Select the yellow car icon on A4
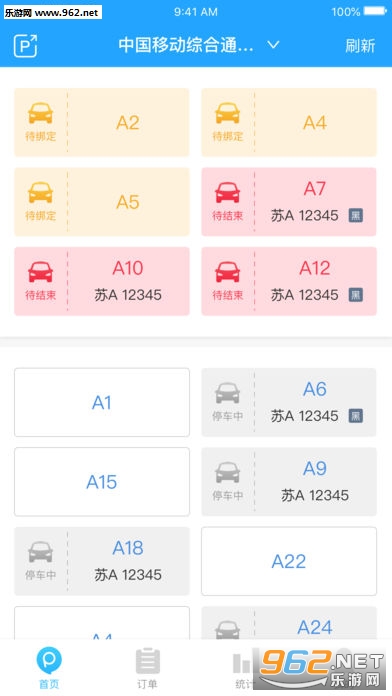The image size is (392, 696). [227, 114]
